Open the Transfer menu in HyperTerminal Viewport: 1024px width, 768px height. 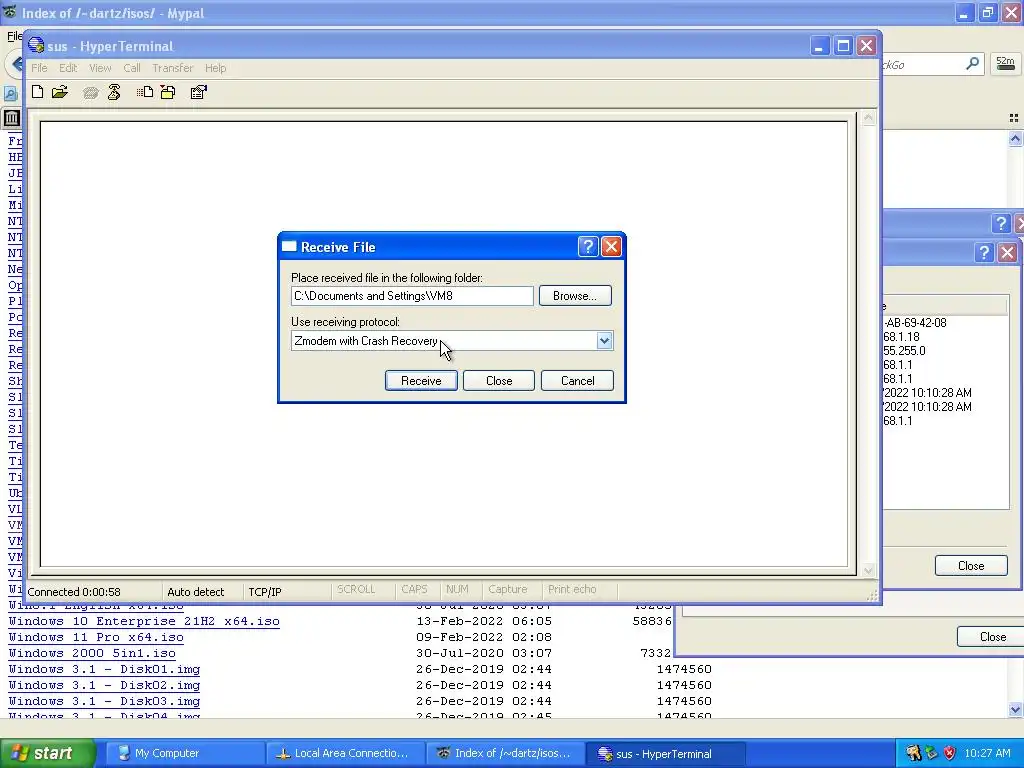click(172, 68)
